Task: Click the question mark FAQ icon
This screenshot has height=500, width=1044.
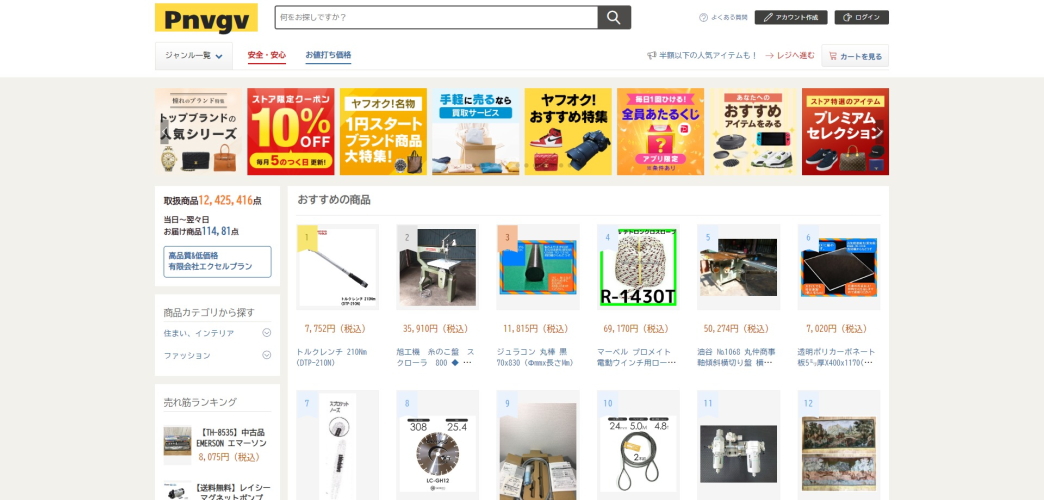Action: point(703,17)
